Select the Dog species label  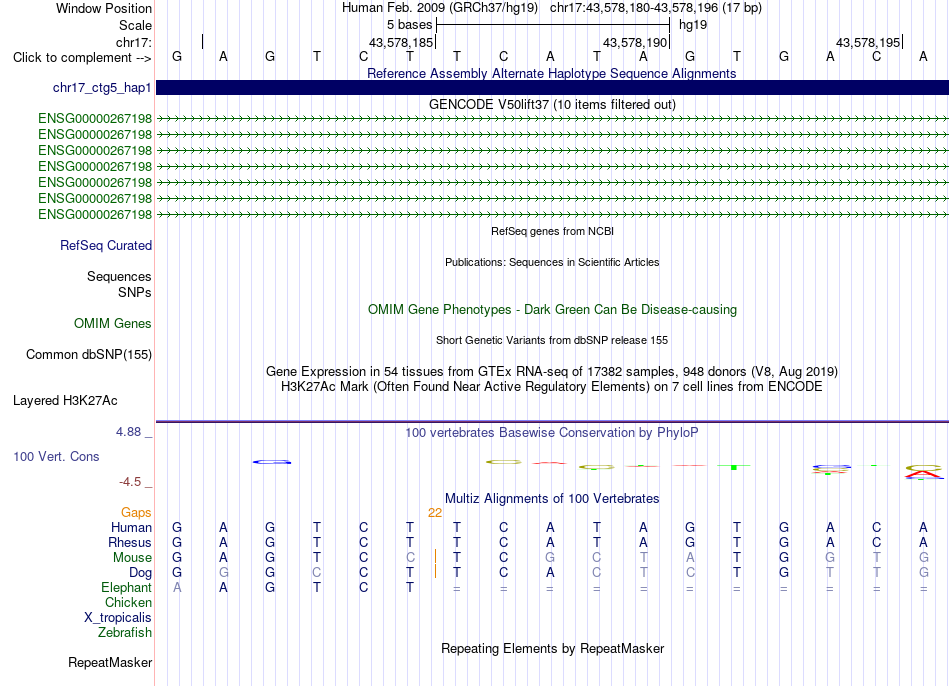click(x=141, y=572)
